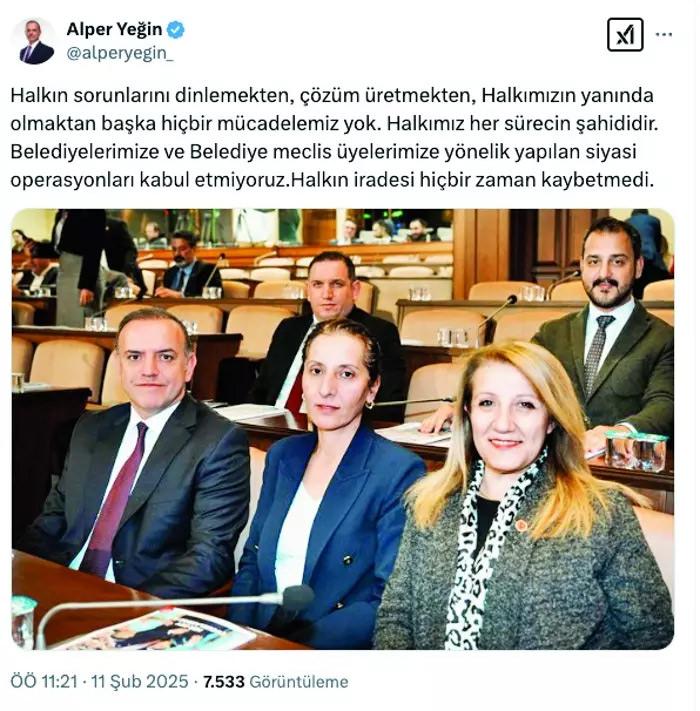View the 7.533 Görüntüleme count
The image size is (700, 711).
(276, 682)
